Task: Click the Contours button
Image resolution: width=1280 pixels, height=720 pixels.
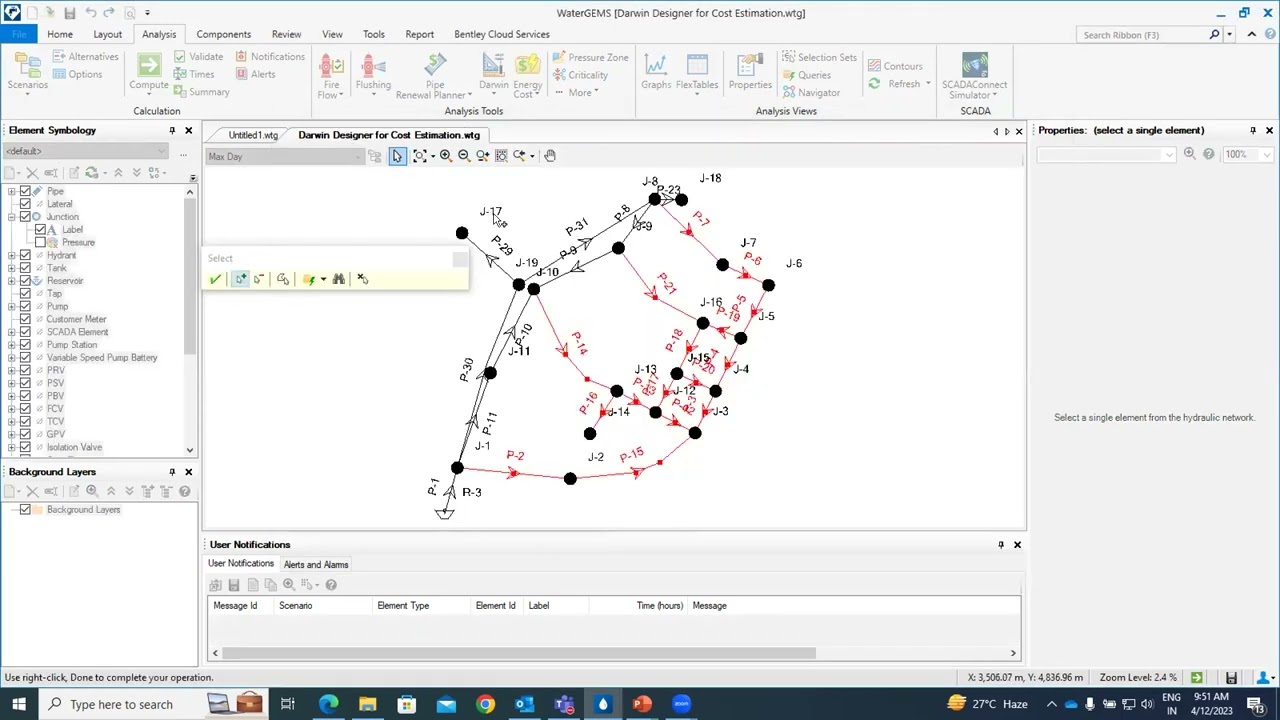Action: coord(895,66)
